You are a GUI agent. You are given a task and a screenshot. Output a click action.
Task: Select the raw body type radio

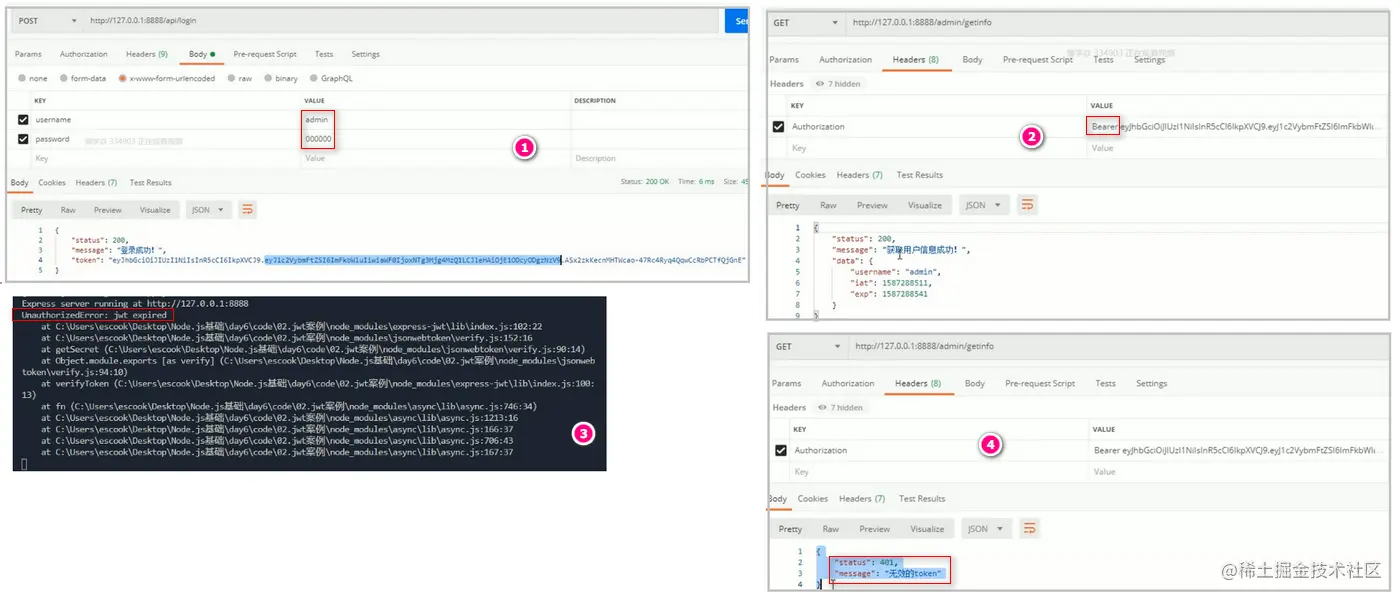click(x=231, y=78)
